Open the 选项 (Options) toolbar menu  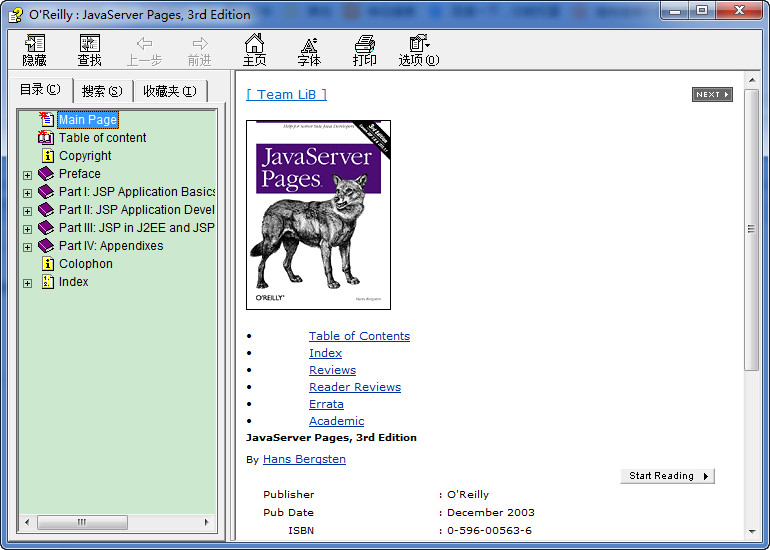(419, 50)
